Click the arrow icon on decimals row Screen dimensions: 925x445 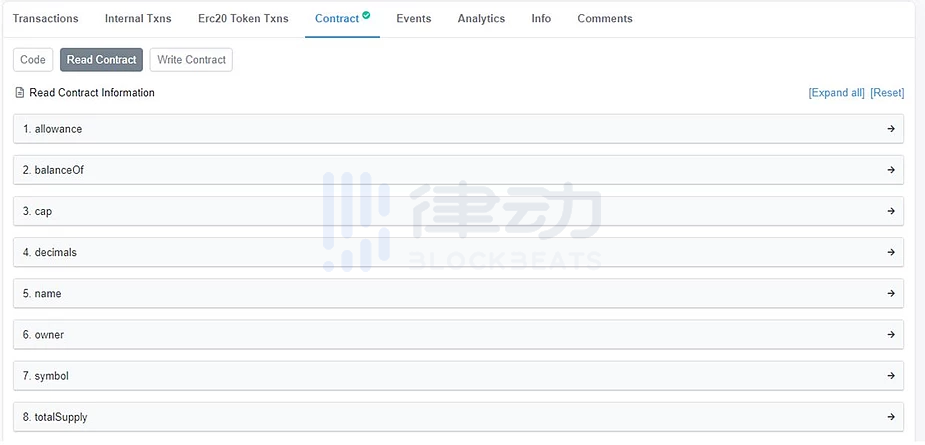pos(890,252)
